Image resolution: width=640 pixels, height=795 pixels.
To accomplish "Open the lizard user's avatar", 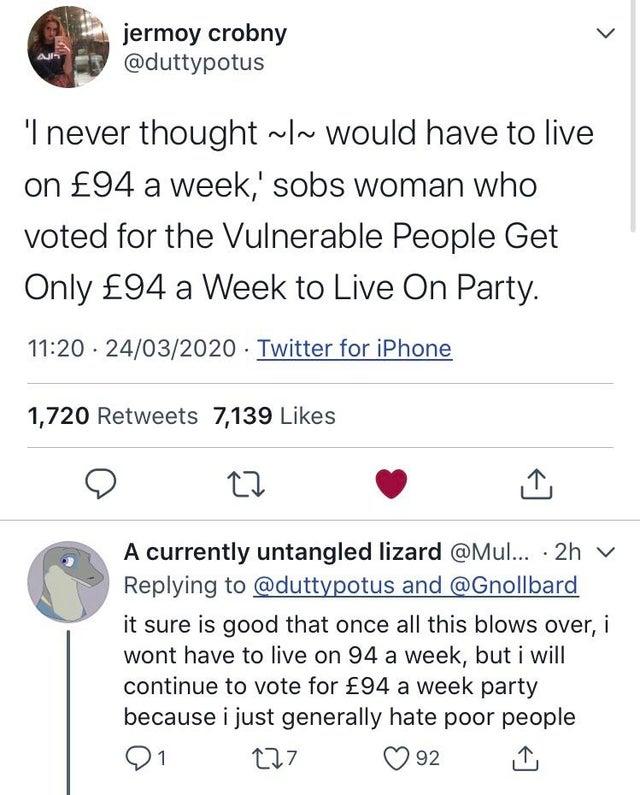I will coord(67,585).
